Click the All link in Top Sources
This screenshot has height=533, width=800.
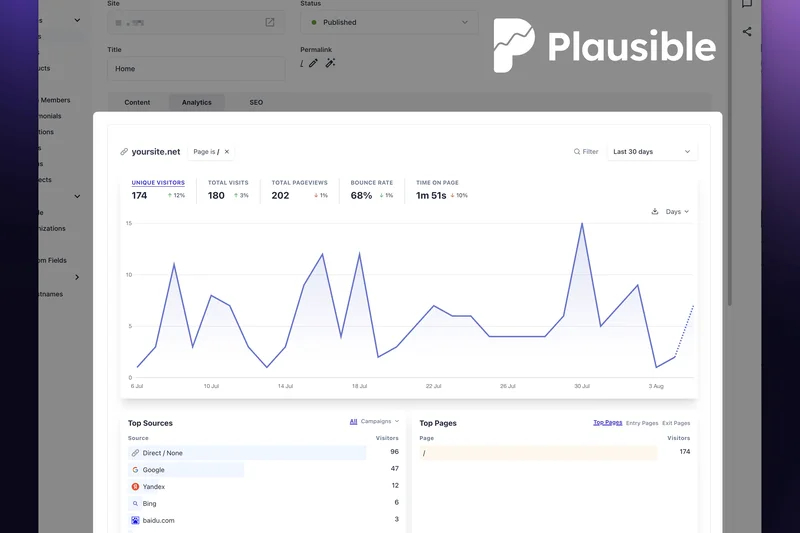tap(353, 421)
